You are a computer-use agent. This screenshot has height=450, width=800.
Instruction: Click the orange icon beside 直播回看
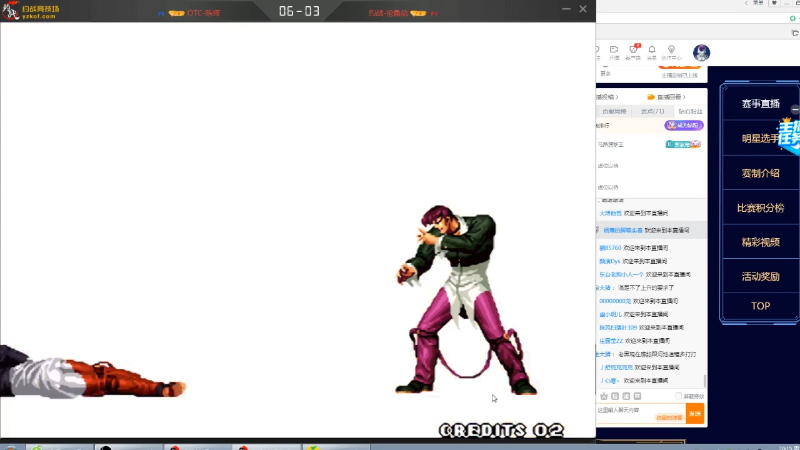tap(651, 97)
